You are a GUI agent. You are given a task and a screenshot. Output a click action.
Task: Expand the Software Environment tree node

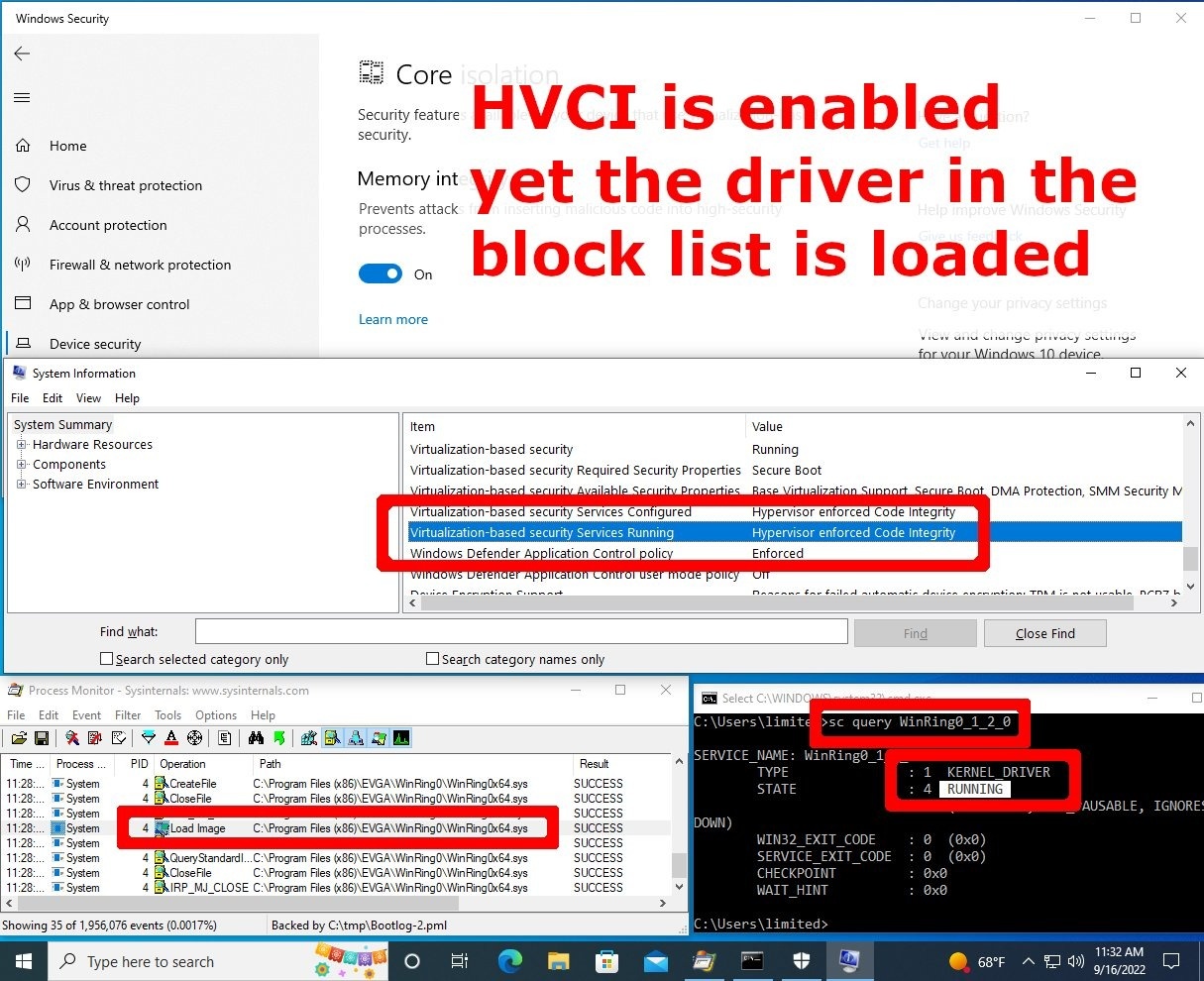[x=22, y=485]
